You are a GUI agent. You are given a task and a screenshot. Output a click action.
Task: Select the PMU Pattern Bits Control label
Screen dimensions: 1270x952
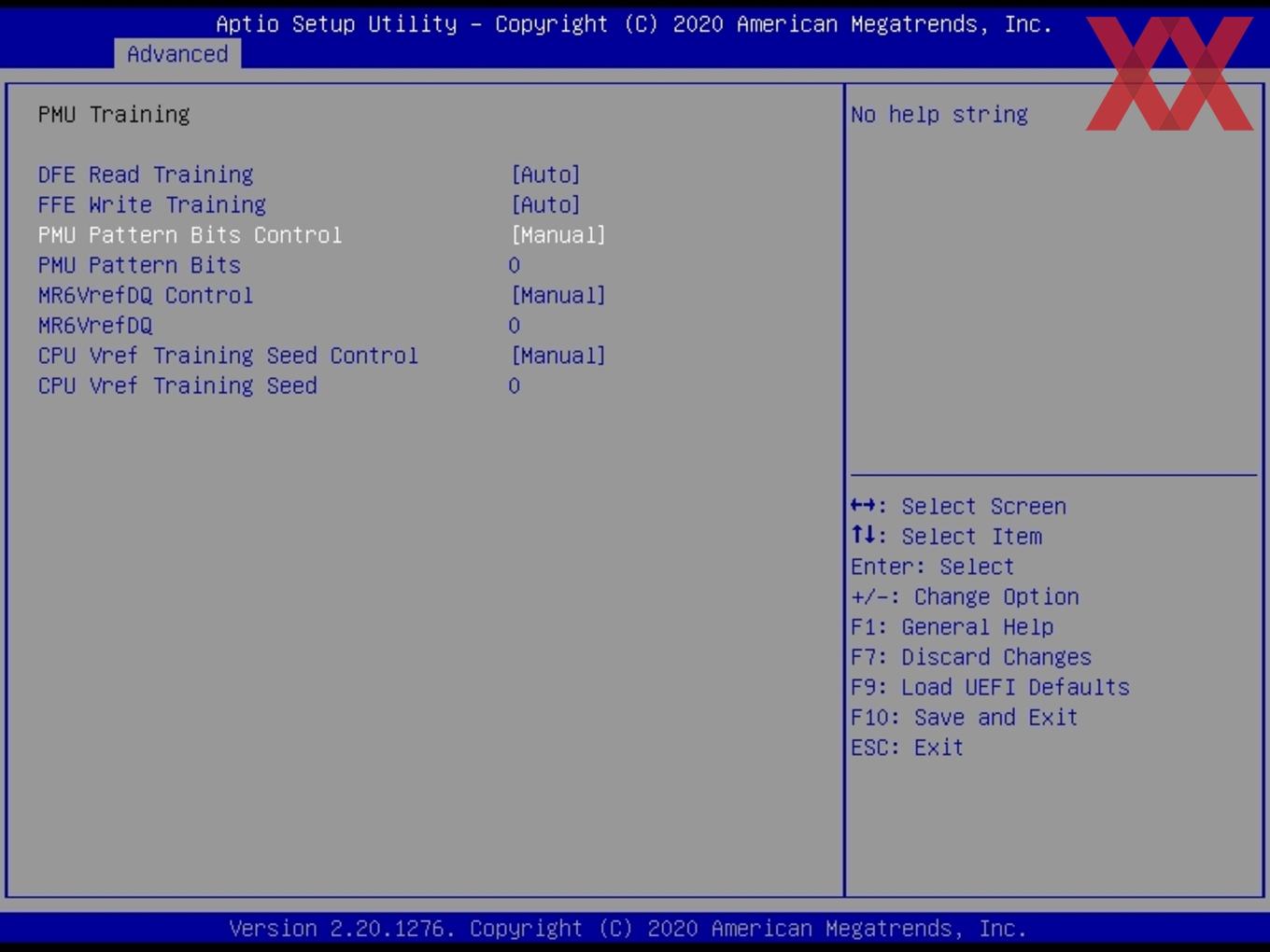(x=190, y=235)
